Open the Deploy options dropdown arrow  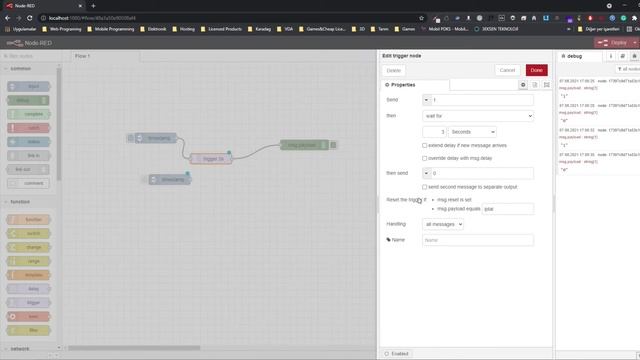pyautogui.click(x=634, y=42)
